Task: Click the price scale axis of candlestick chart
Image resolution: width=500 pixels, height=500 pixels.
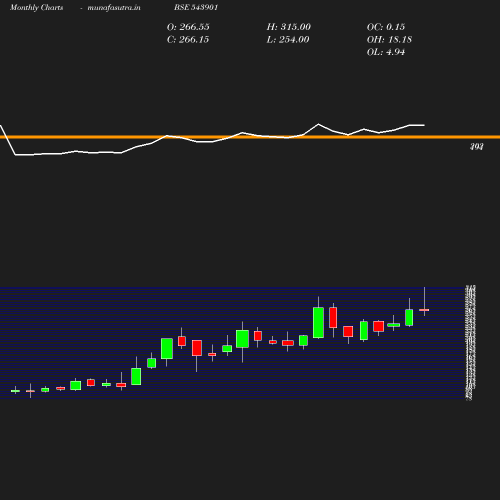Action: (470, 342)
